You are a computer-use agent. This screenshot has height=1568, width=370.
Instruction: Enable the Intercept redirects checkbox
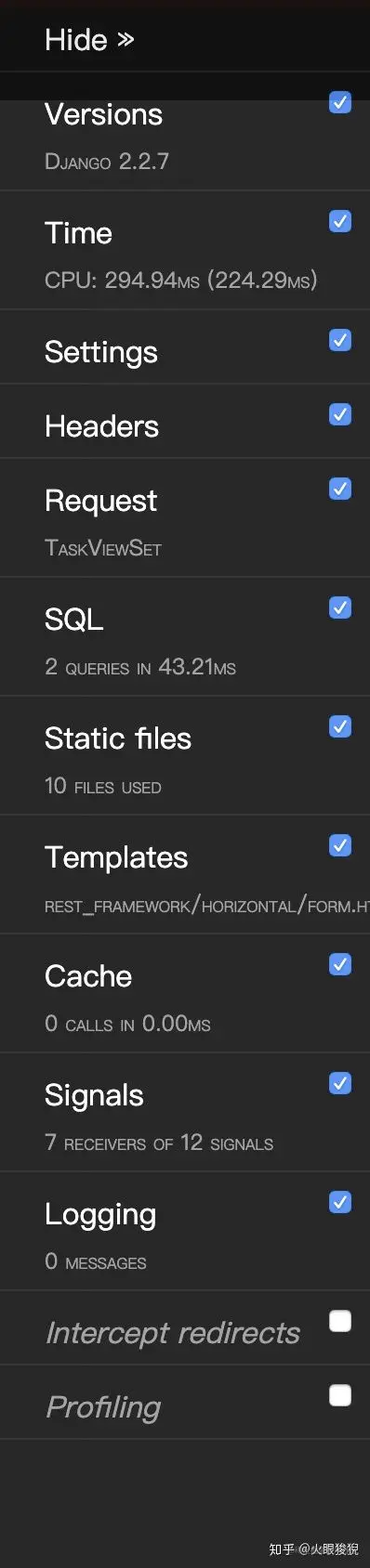point(340,1321)
